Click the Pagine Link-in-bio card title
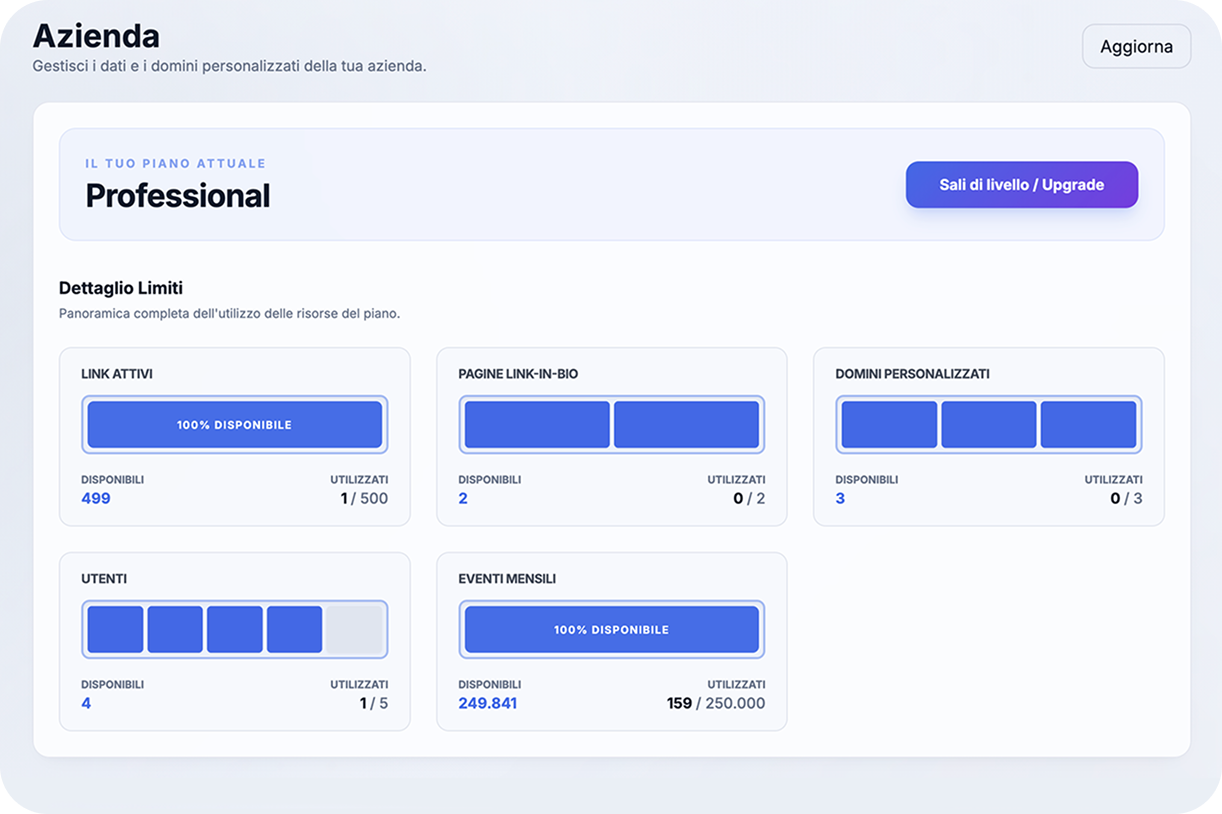 (518, 374)
